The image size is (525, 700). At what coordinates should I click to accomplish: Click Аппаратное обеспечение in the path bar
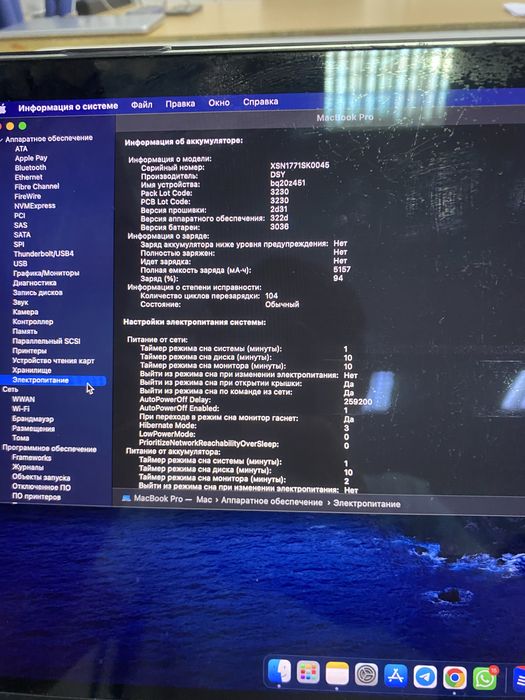[x=271, y=502]
